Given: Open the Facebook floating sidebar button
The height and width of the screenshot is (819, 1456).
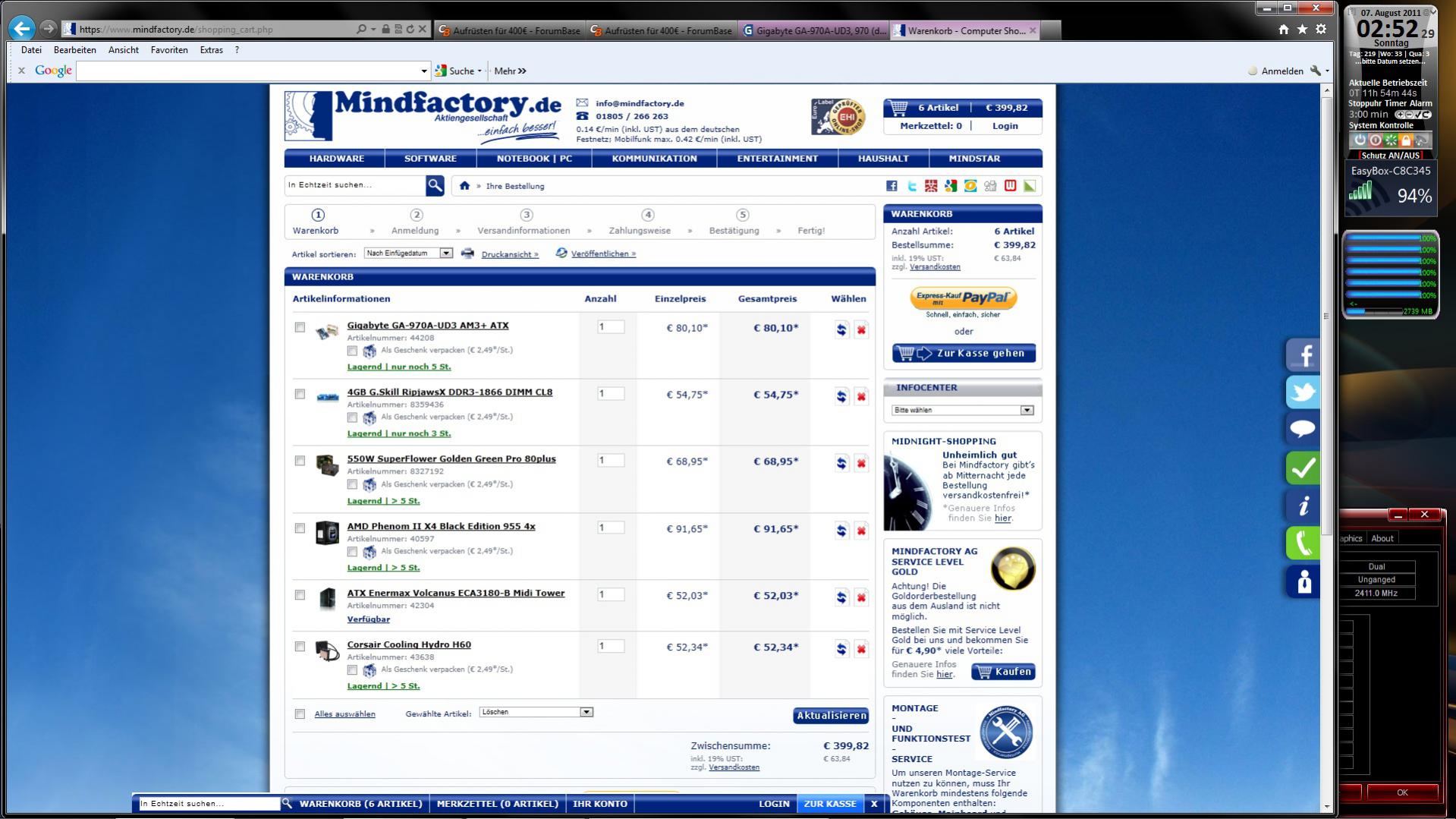Looking at the screenshot, I should pyautogui.click(x=1303, y=354).
